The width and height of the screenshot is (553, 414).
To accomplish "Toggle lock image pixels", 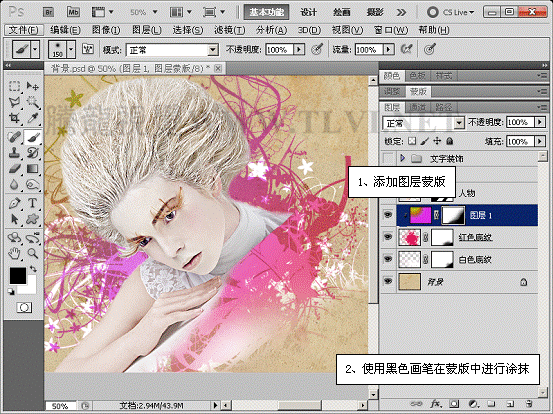I will coord(425,141).
